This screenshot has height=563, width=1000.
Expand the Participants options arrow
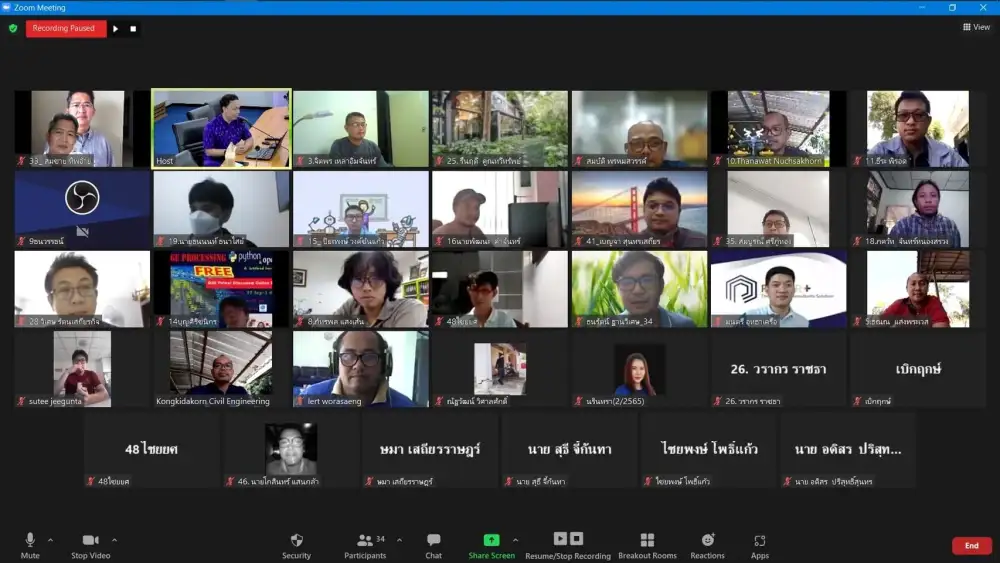click(399, 540)
